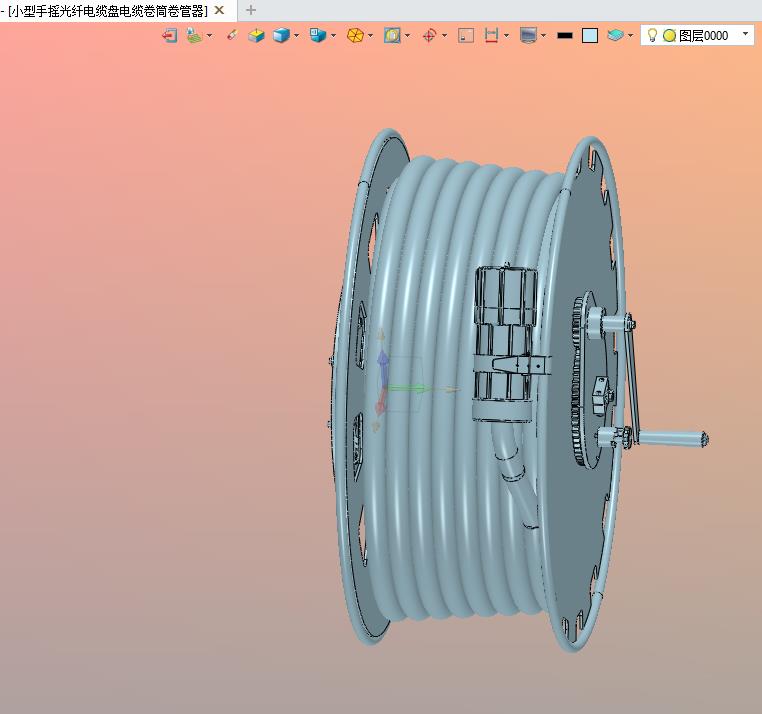Viewport: 762px width, 714px height.
Task: Open the shaded cube display dropdown arrow
Action: [x=296, y=35]
